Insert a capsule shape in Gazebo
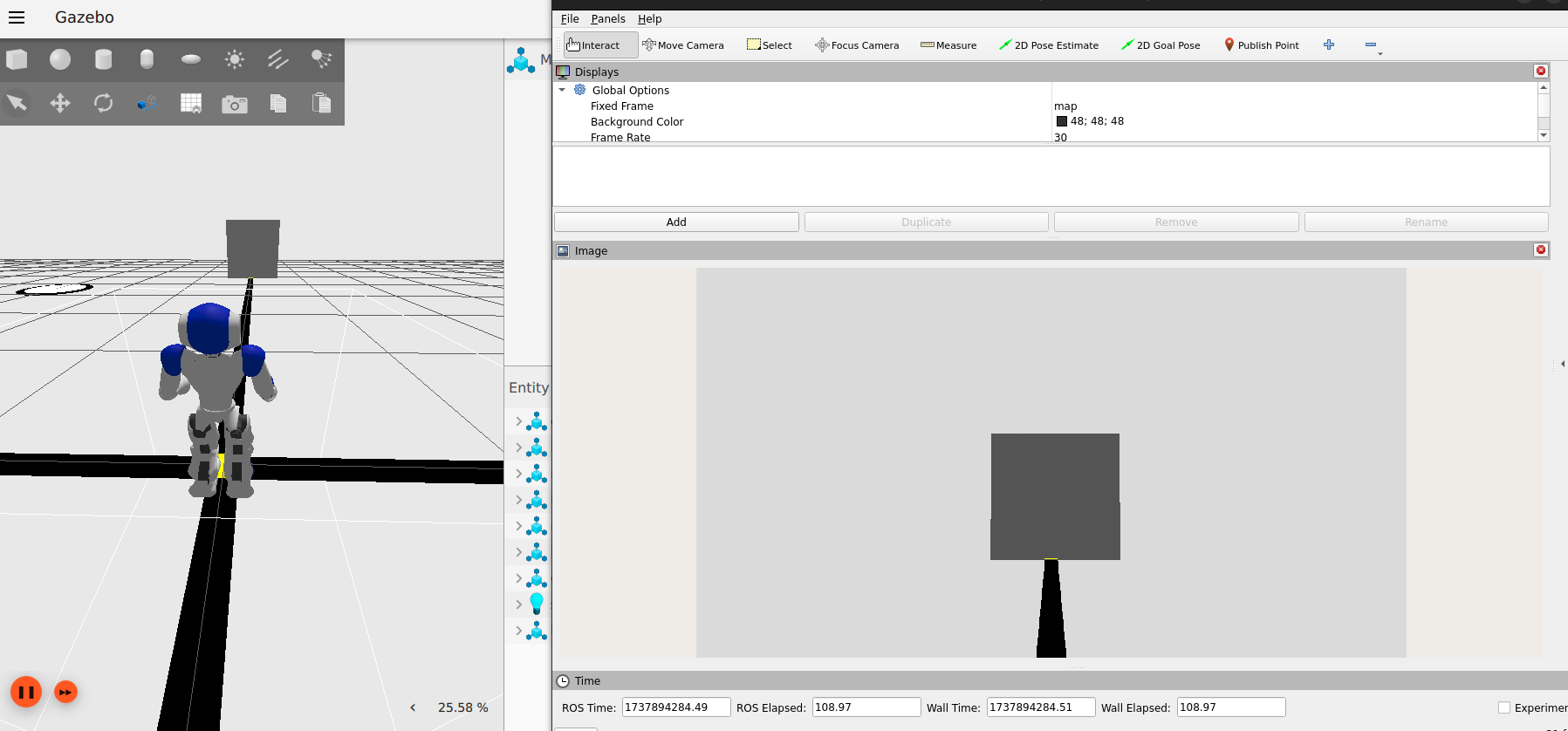1568x731 pixels. (147, 59)
